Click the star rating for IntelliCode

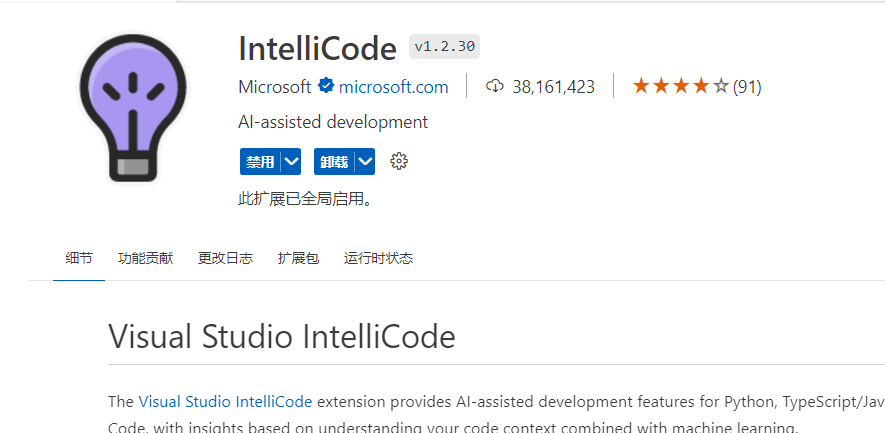tap(680, 86)
